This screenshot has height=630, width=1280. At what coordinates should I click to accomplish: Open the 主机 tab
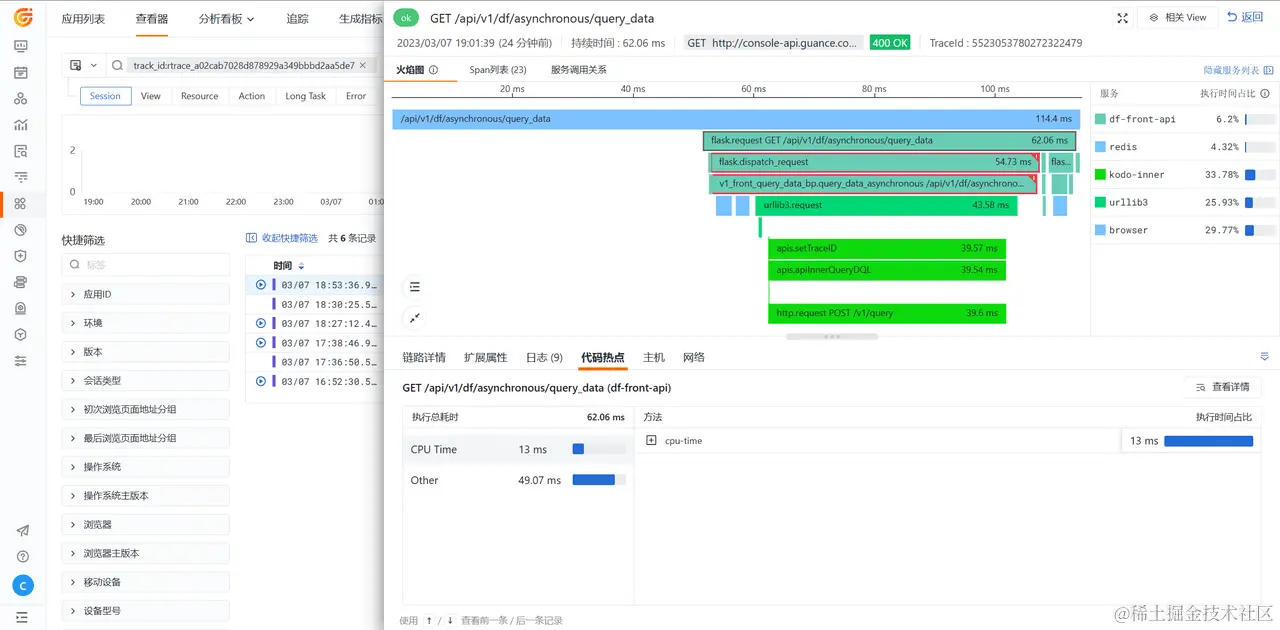point(654,357)
